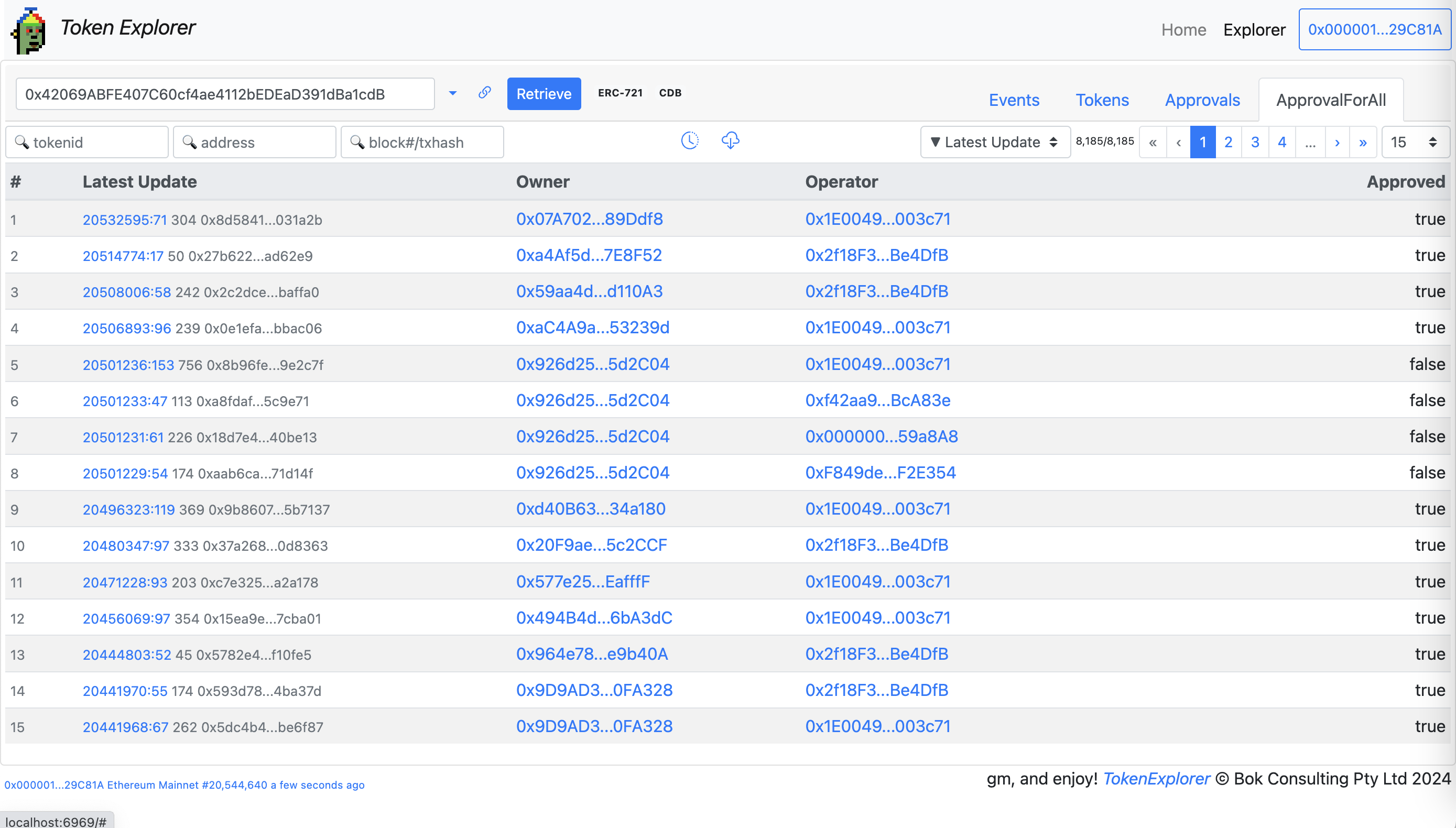The image size is (1456, 828).
Task: Switch to the Events tab
Action: point(1014,100)
